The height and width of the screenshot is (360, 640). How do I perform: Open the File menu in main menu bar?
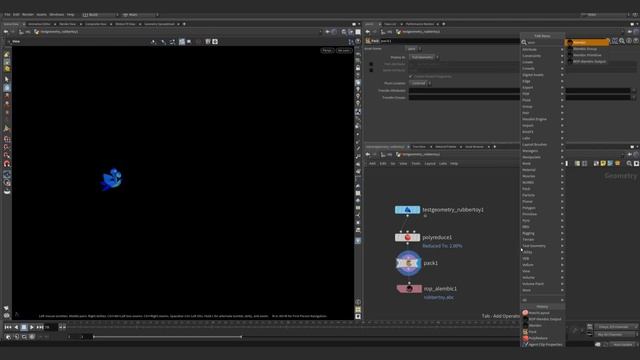(7, 15)
